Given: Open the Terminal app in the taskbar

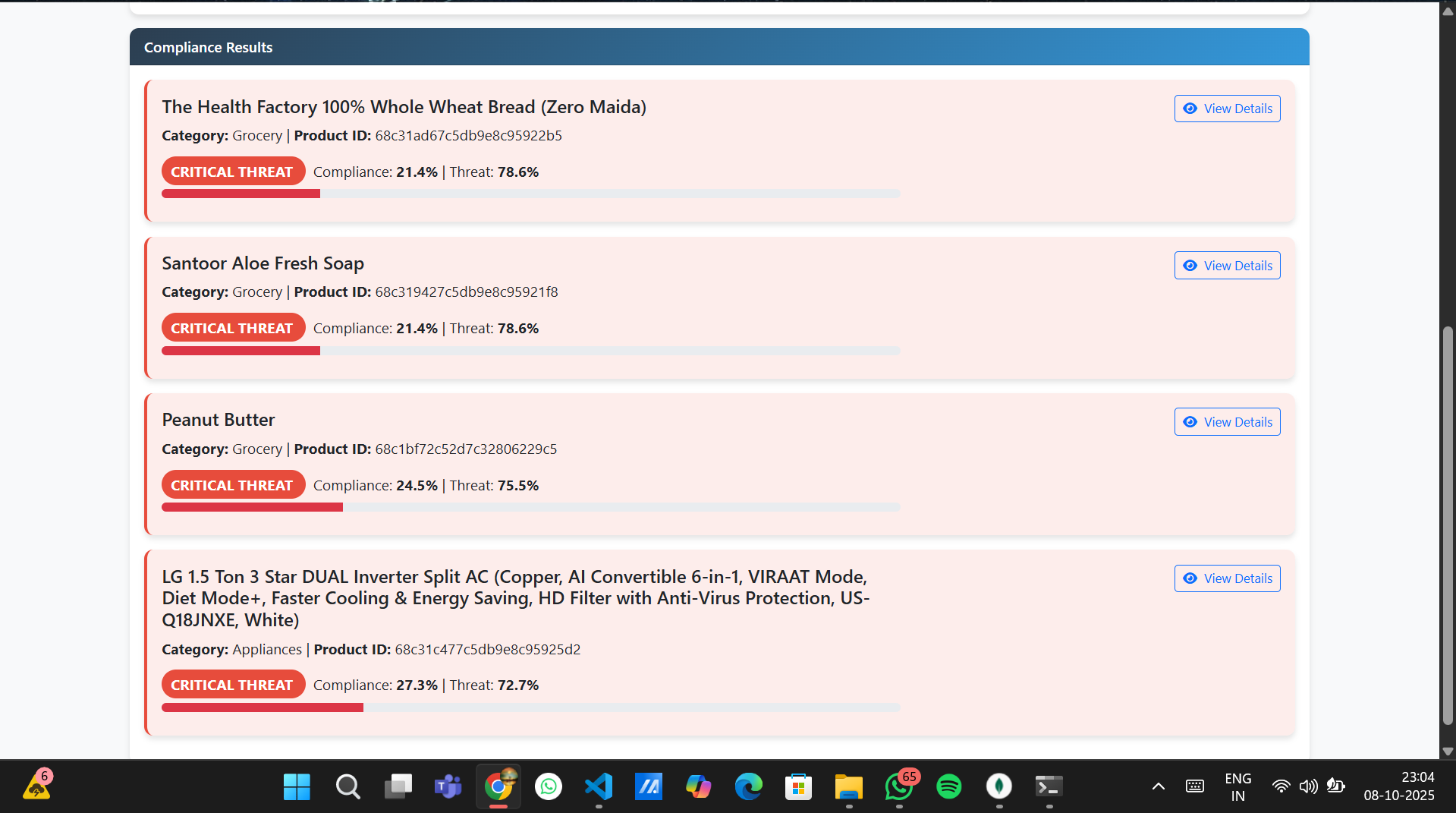Looking at the screenshot, I should [x=1049, y=786].
